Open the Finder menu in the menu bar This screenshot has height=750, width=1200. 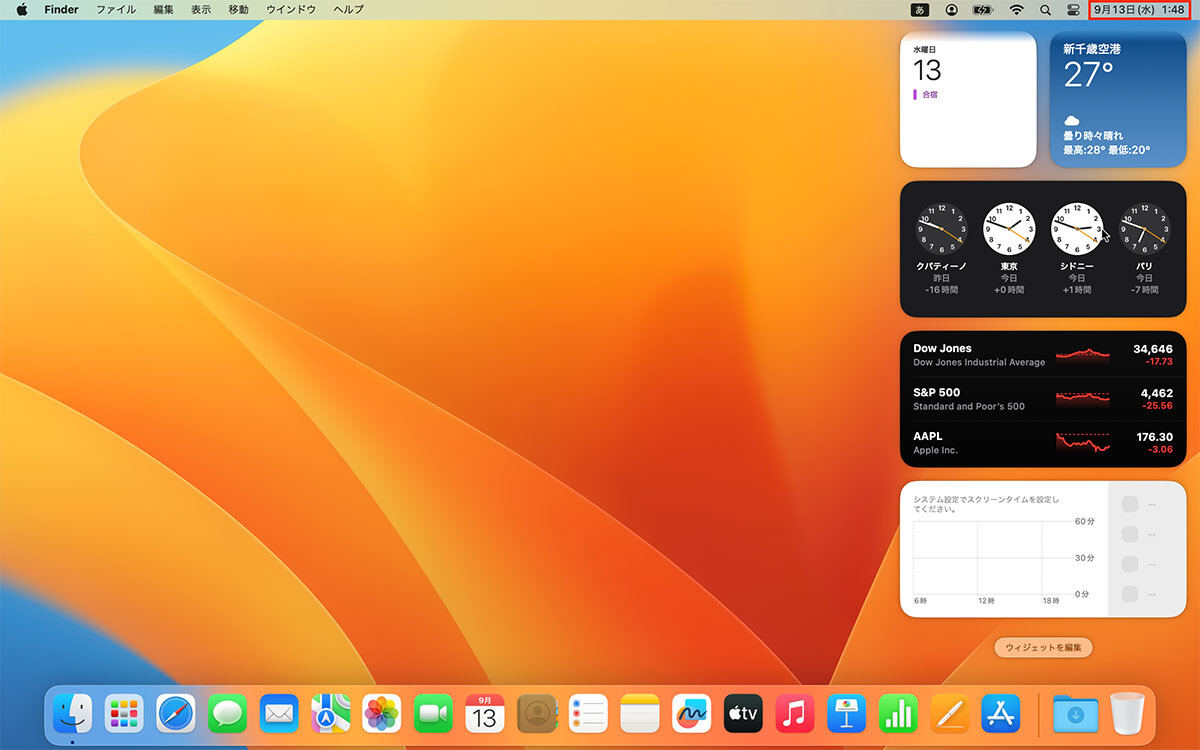tap(61, 9)
